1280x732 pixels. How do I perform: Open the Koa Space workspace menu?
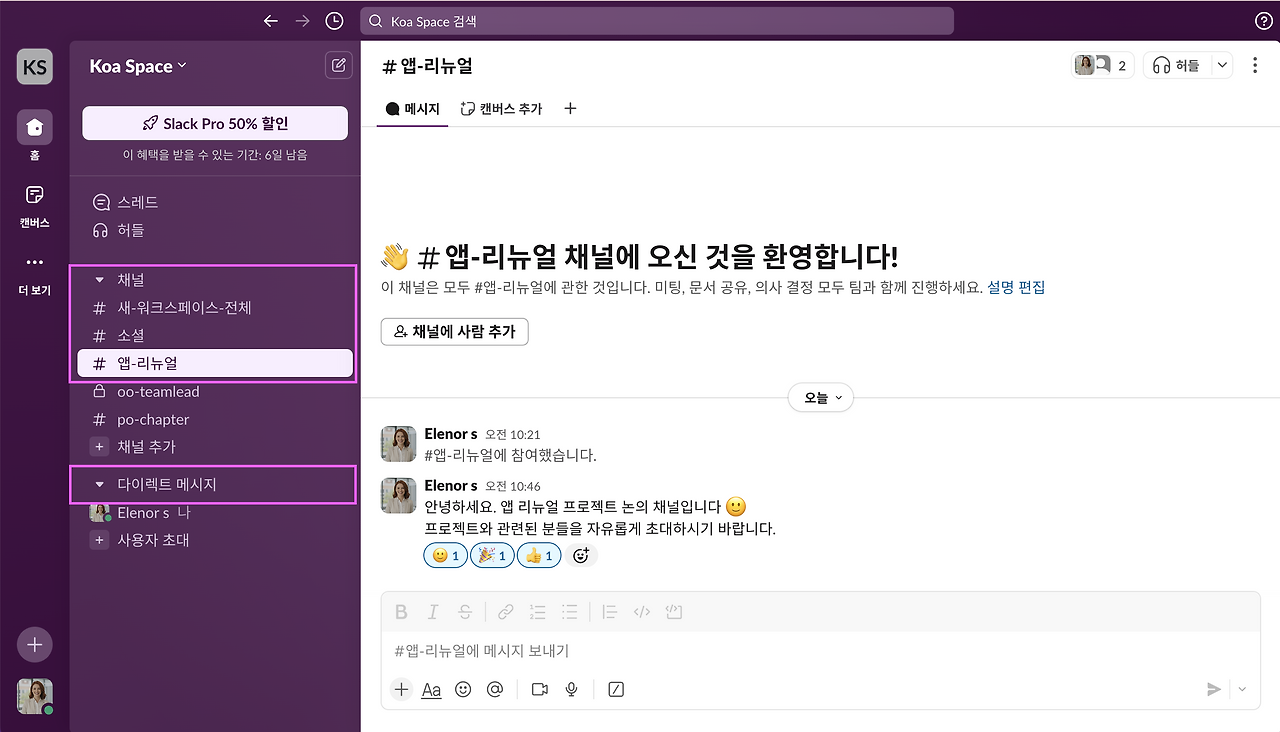[x=137, y=66]
